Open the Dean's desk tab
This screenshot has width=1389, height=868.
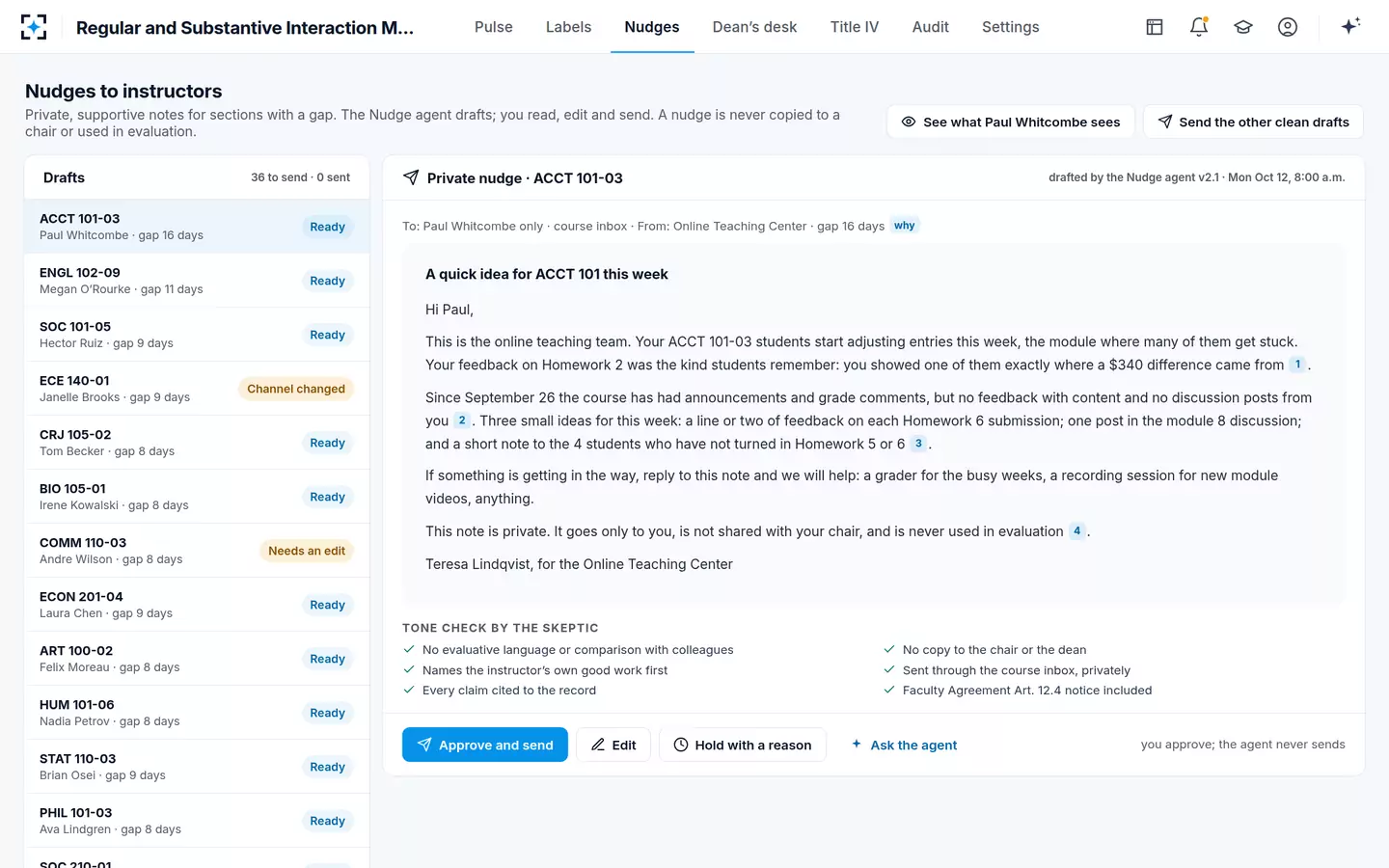point(754,27)
